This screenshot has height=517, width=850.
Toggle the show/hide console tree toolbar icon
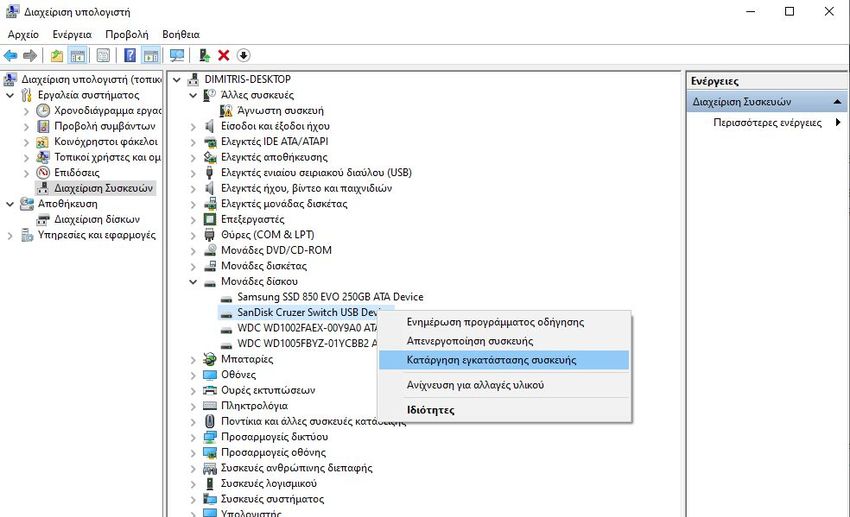coord(78,55)
